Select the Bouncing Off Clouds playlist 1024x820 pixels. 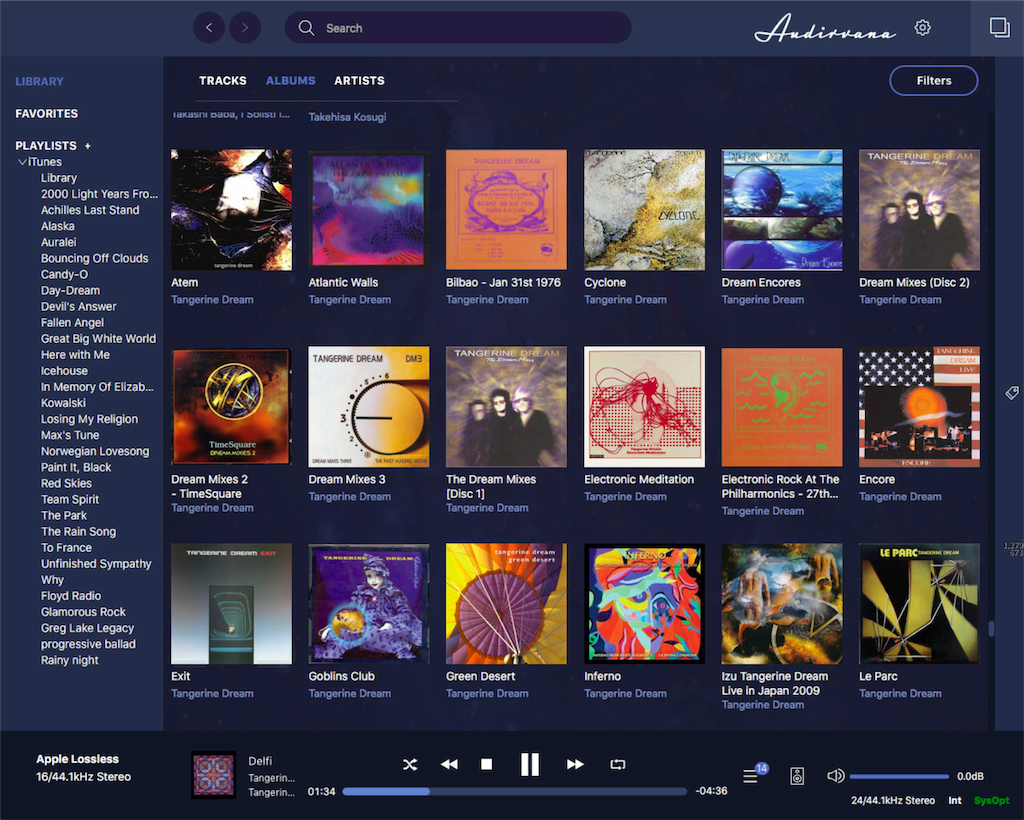[x=95, y=259]
